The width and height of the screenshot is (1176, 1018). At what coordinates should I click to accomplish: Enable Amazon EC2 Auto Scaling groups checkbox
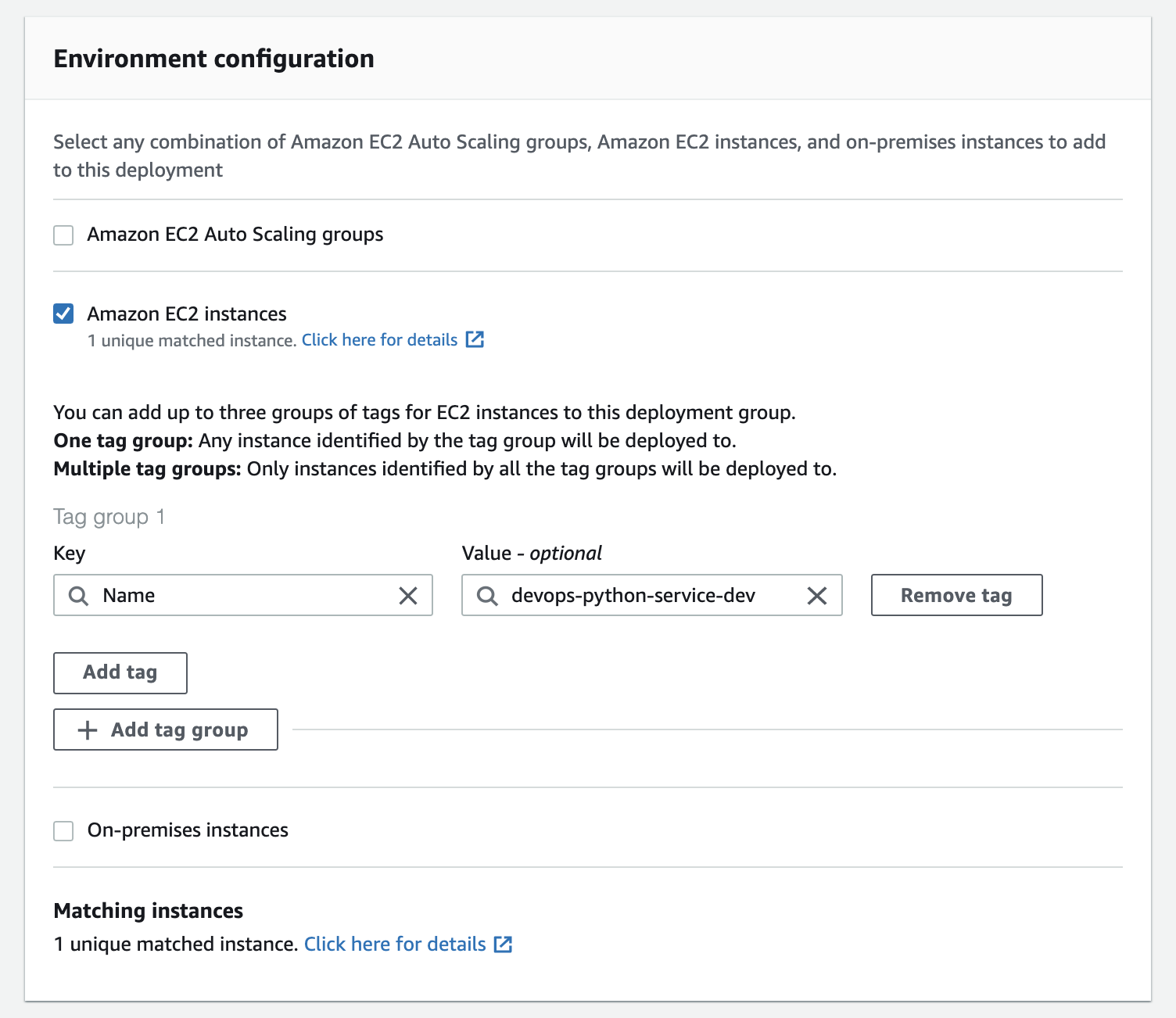click(63, 235)
